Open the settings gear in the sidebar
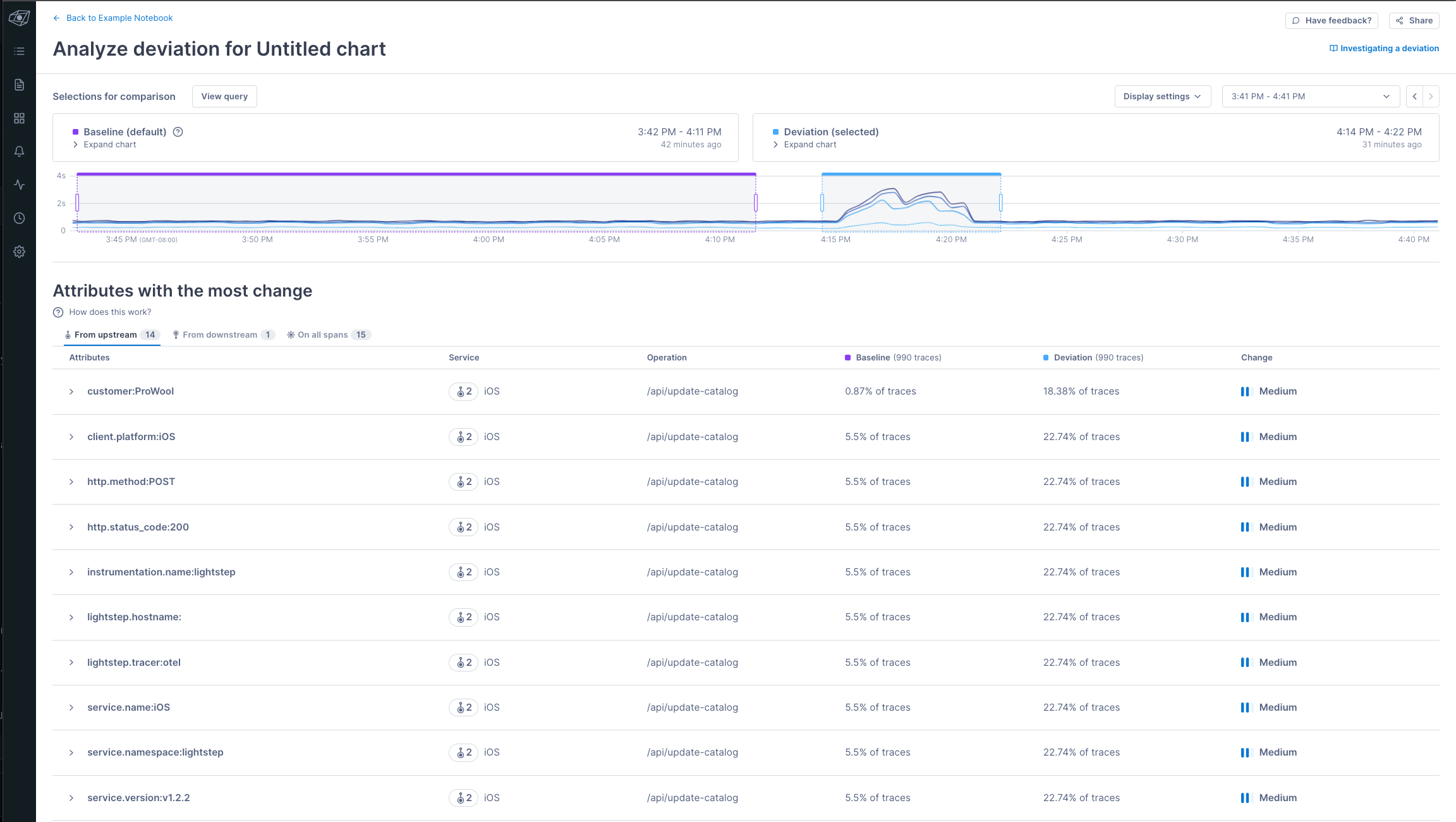 point(20,252)
